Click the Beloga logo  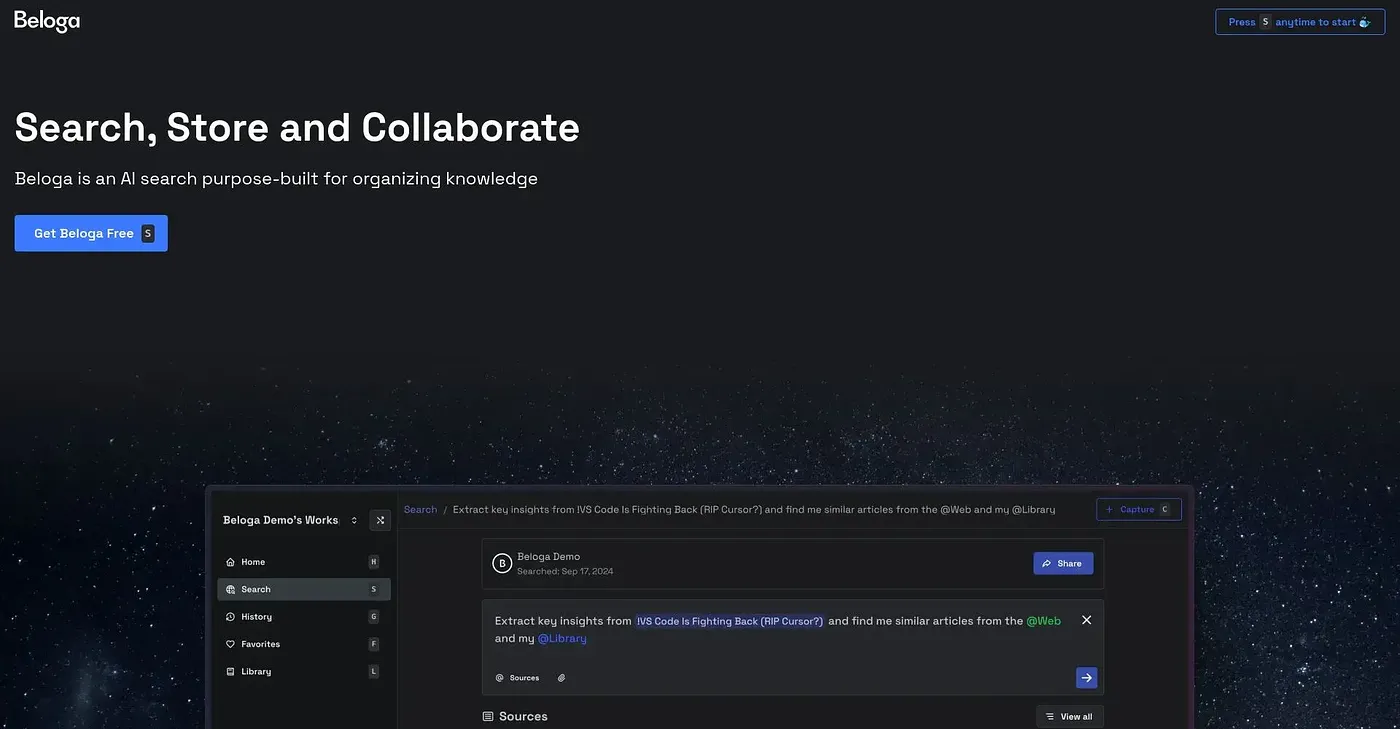pyautogui.click(x=47, y=21)
